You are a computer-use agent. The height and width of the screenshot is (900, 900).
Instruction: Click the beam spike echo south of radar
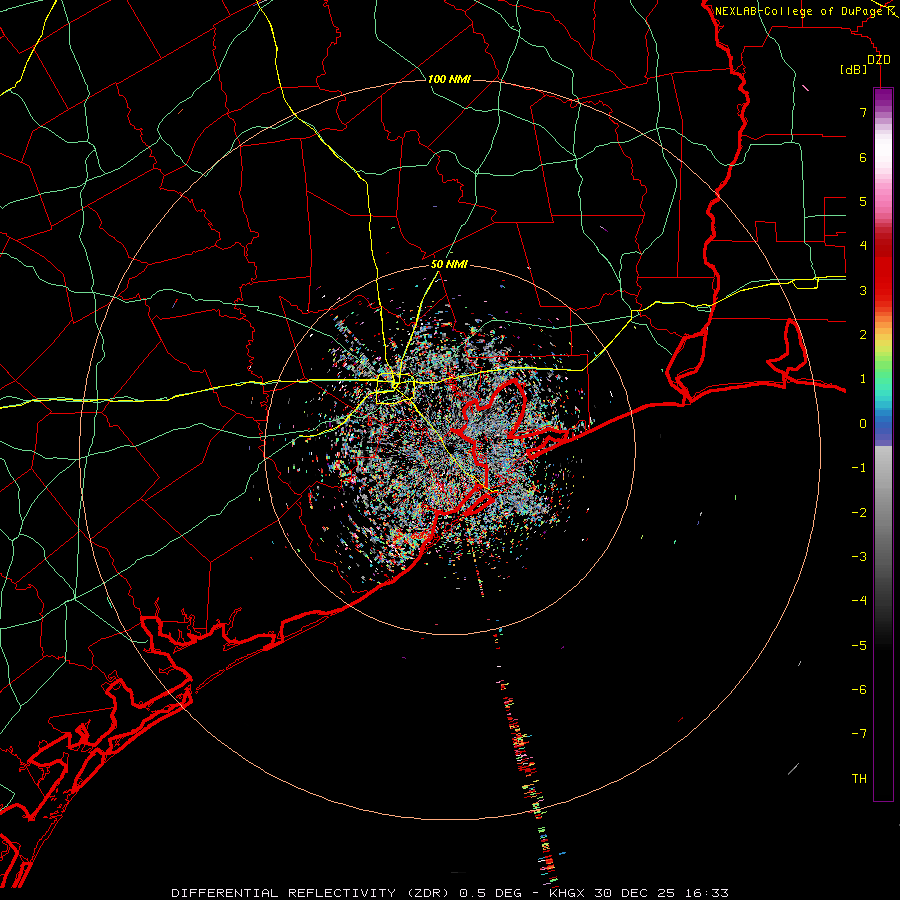pos(525,758)
